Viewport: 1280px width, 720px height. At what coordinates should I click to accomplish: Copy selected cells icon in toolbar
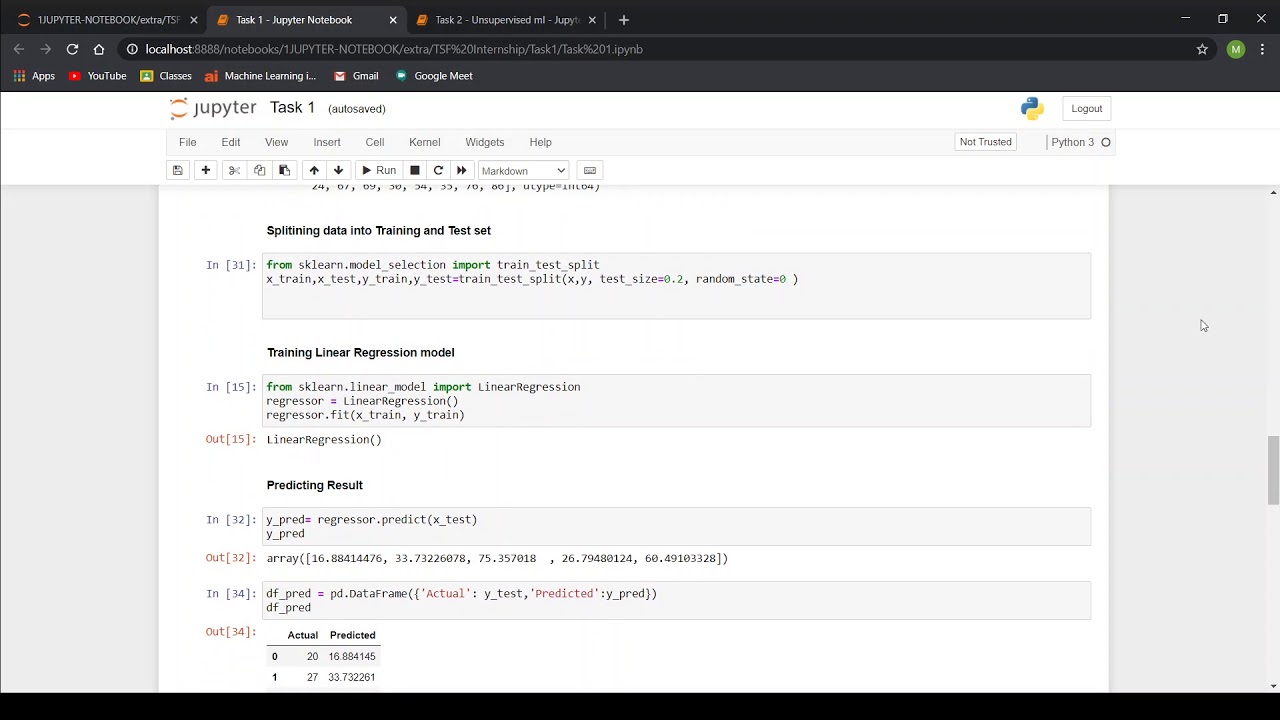[259, 170]
